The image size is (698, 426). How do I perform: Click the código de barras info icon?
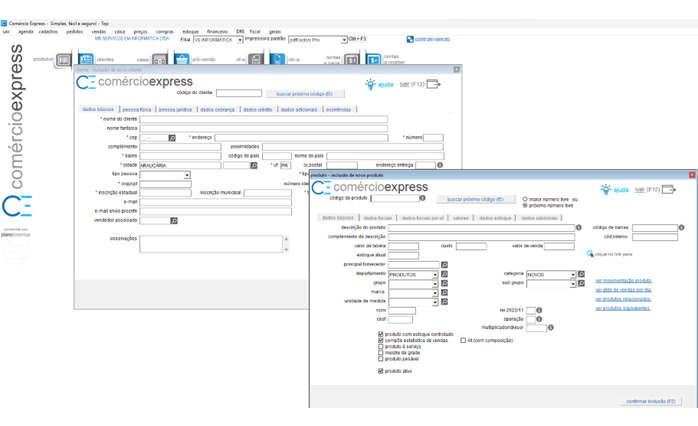pyautogui.click(x=682, y=227)
